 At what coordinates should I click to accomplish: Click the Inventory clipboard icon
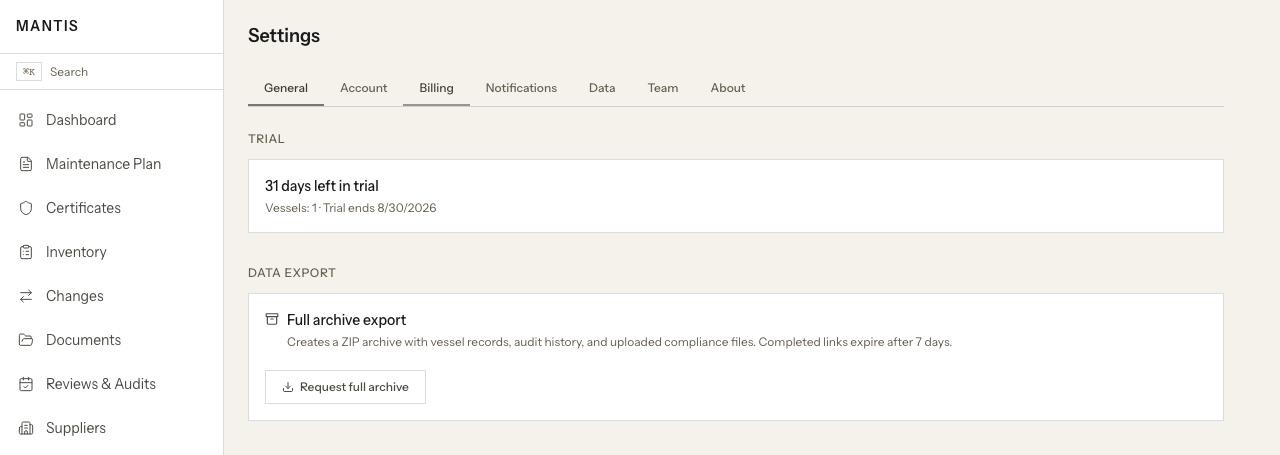[26, 252]
